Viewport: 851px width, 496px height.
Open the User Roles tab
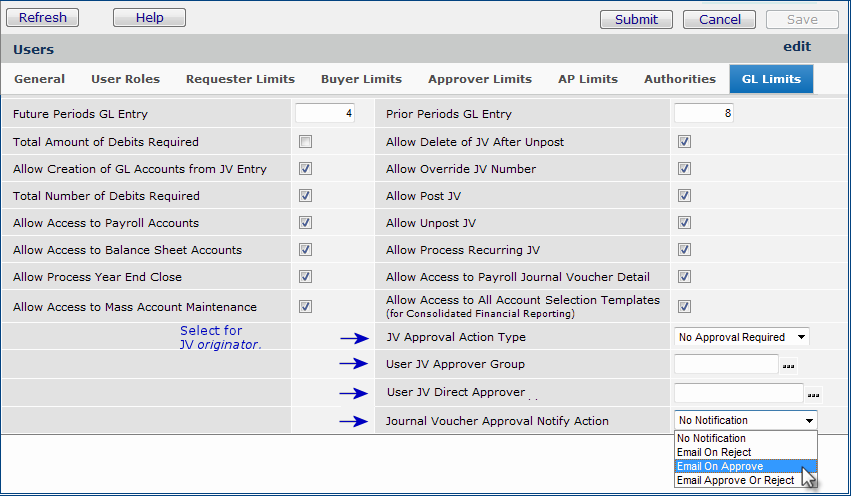pos(125,79)
